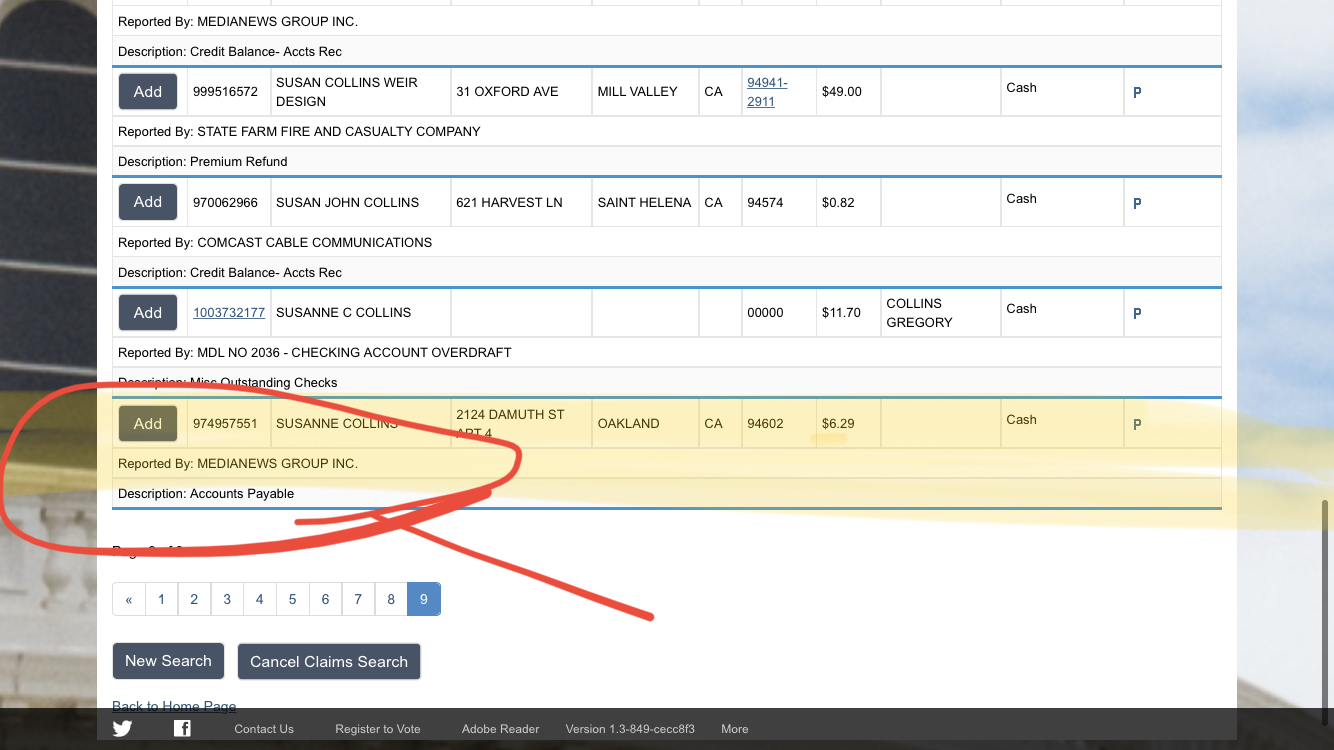The width and height of the screenshot is (1334, 750).
Task: Select co-owner COLLINS GREGORY cell
Action: pos(941,312)
